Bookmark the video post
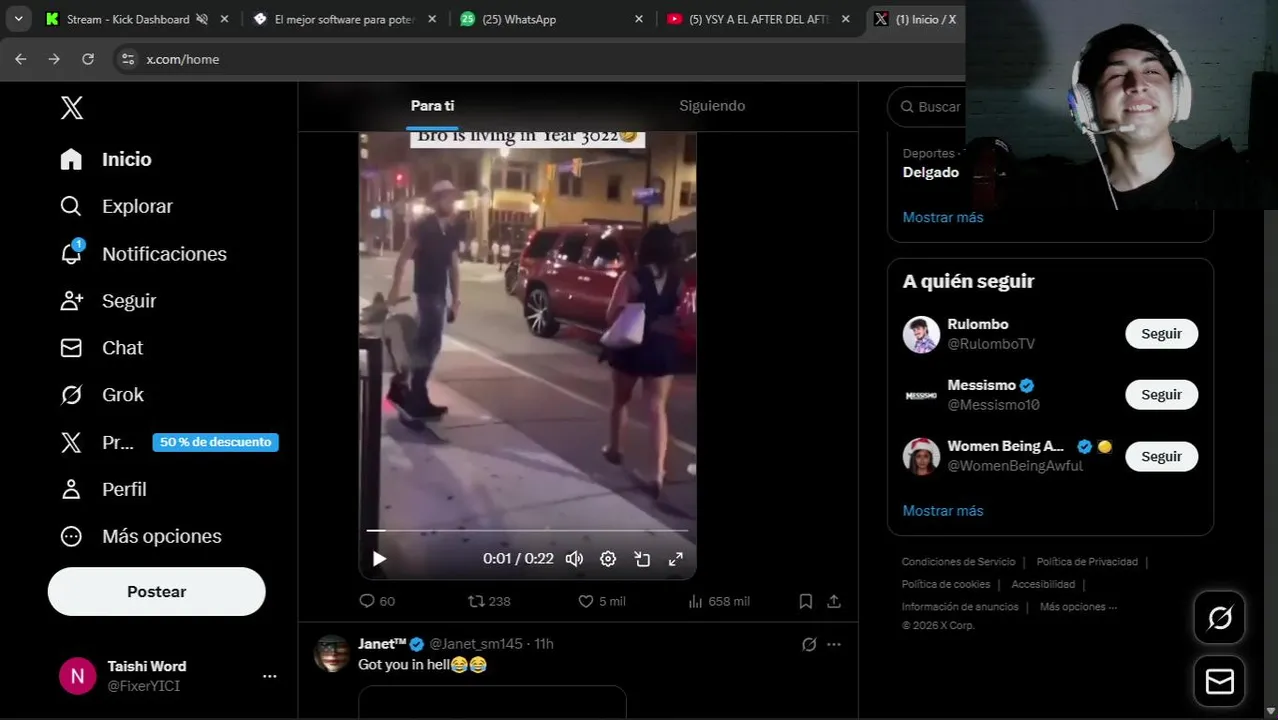The image size is (1278, 720). (805, 601)
